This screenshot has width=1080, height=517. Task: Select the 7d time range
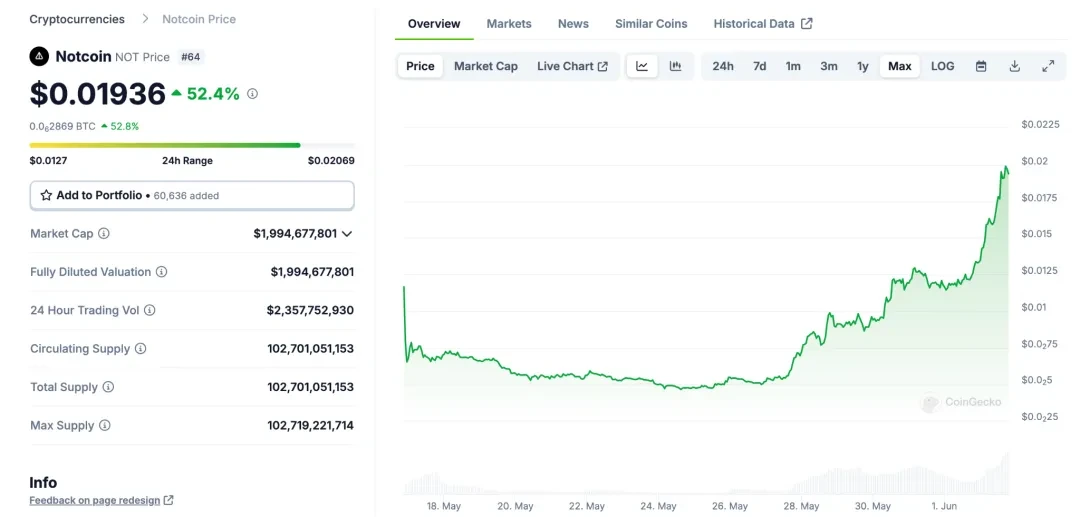760,66
